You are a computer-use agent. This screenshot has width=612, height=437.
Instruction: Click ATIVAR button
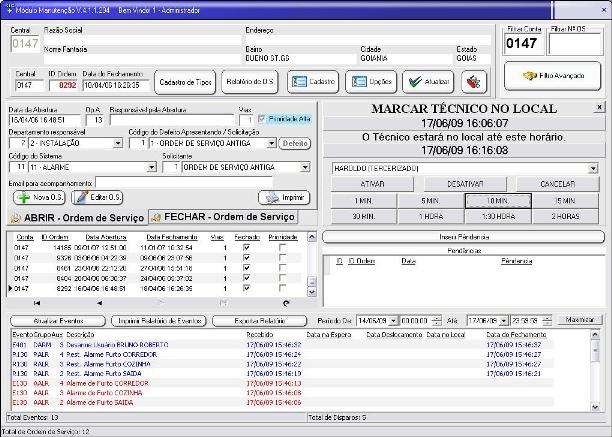click(372, 184)
